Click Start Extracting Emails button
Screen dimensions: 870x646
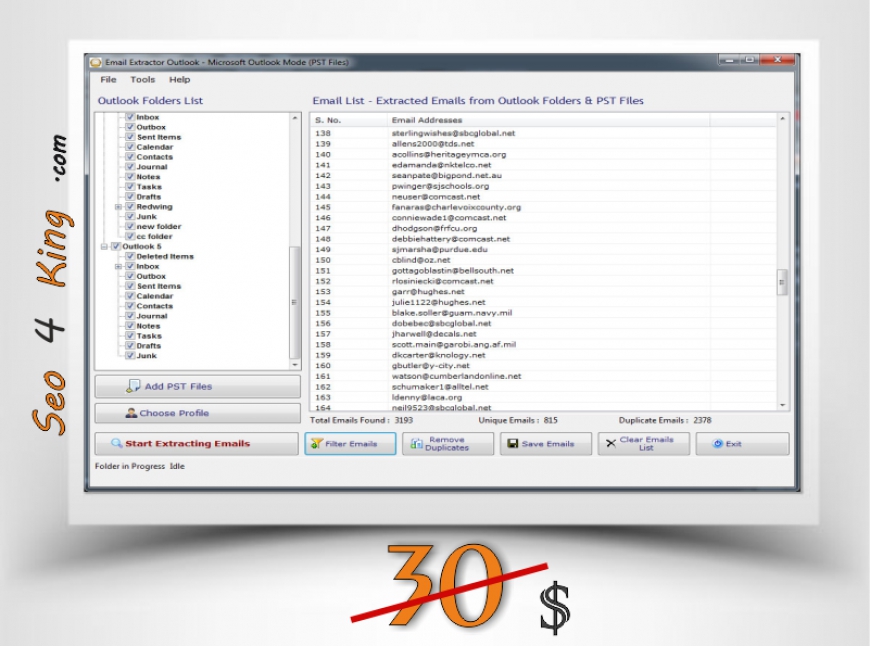(x=196, y=443)
